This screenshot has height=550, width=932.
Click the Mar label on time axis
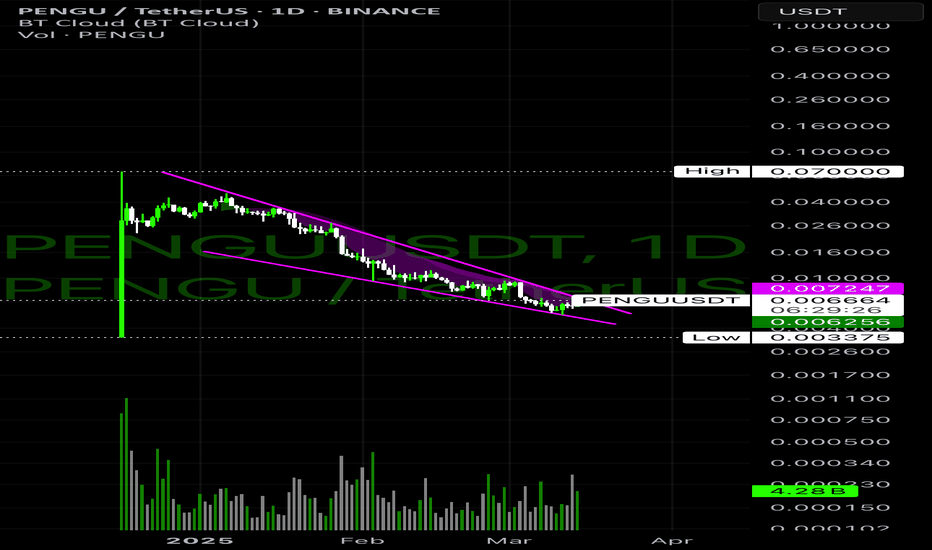pos(509,540)
